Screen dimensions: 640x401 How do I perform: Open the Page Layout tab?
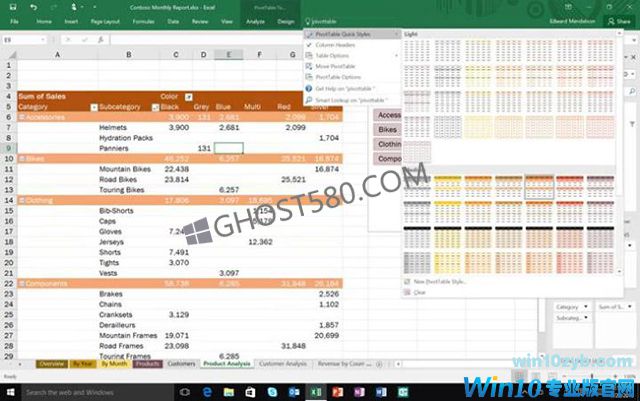[x=105, y=21]
